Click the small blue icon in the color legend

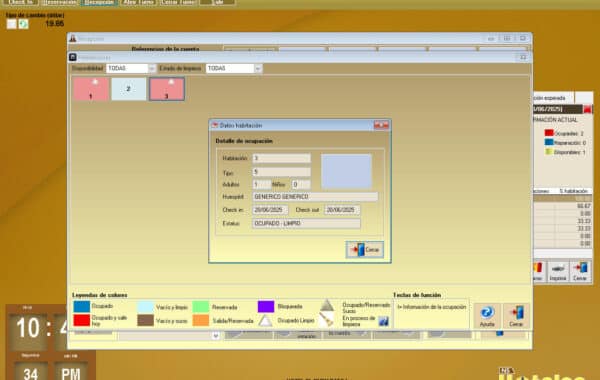pyautogui.click(x=383, y=321)
